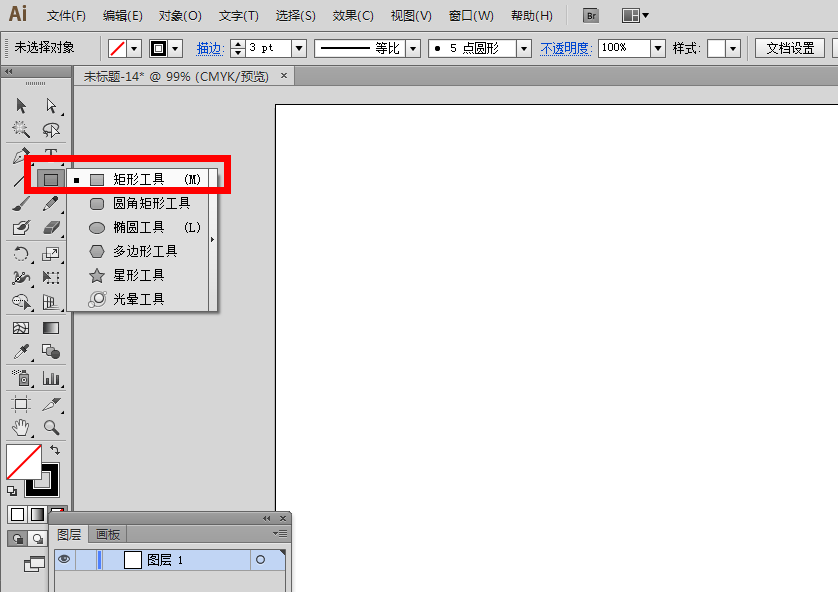The height and width of the screenshot is (592, 838).
Task: Select the Blend tool
Action: [51, 352]
